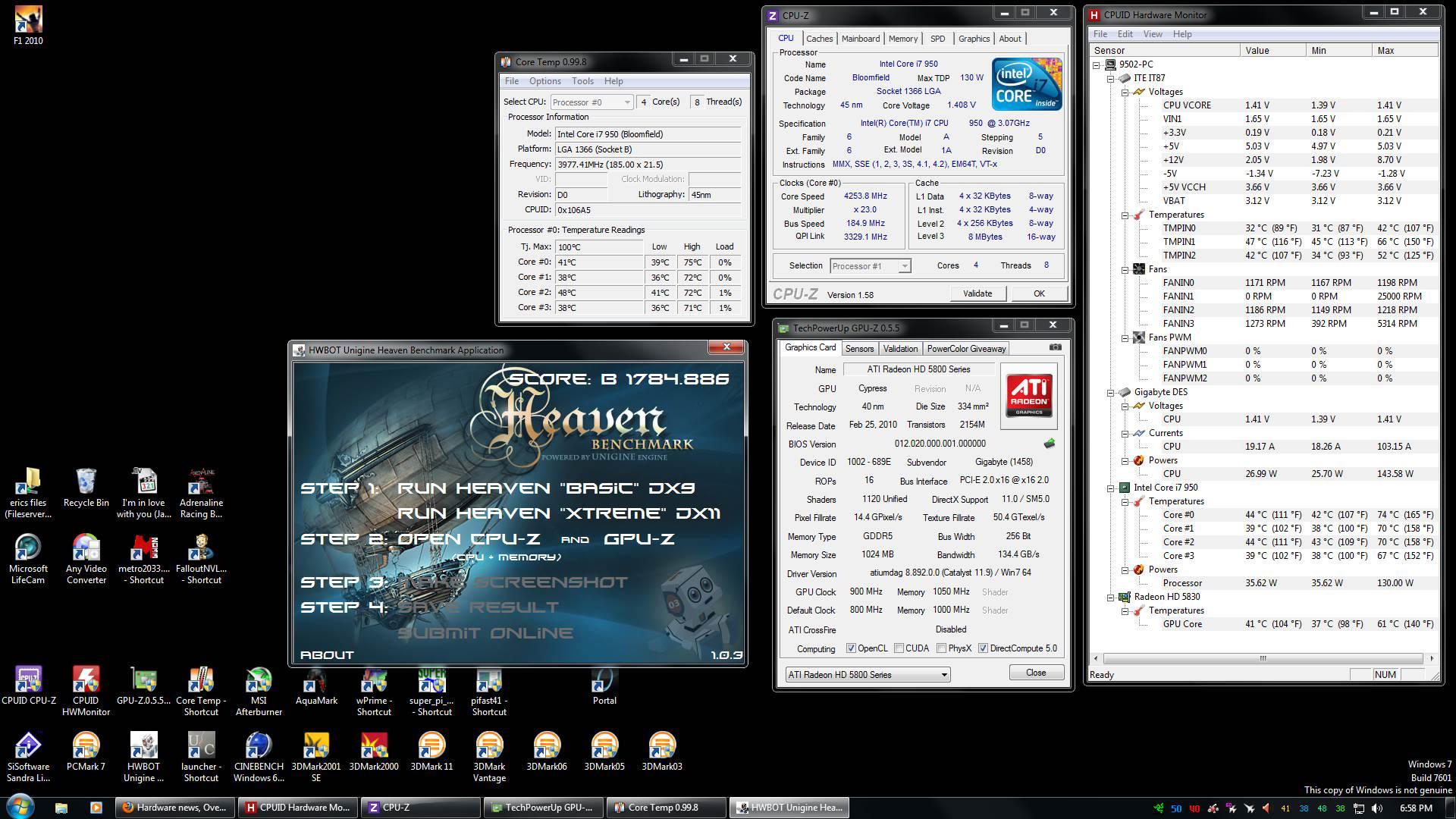
Task: Open Windows Explorer taskbar pinned icon
Action: tap(61, 808)
